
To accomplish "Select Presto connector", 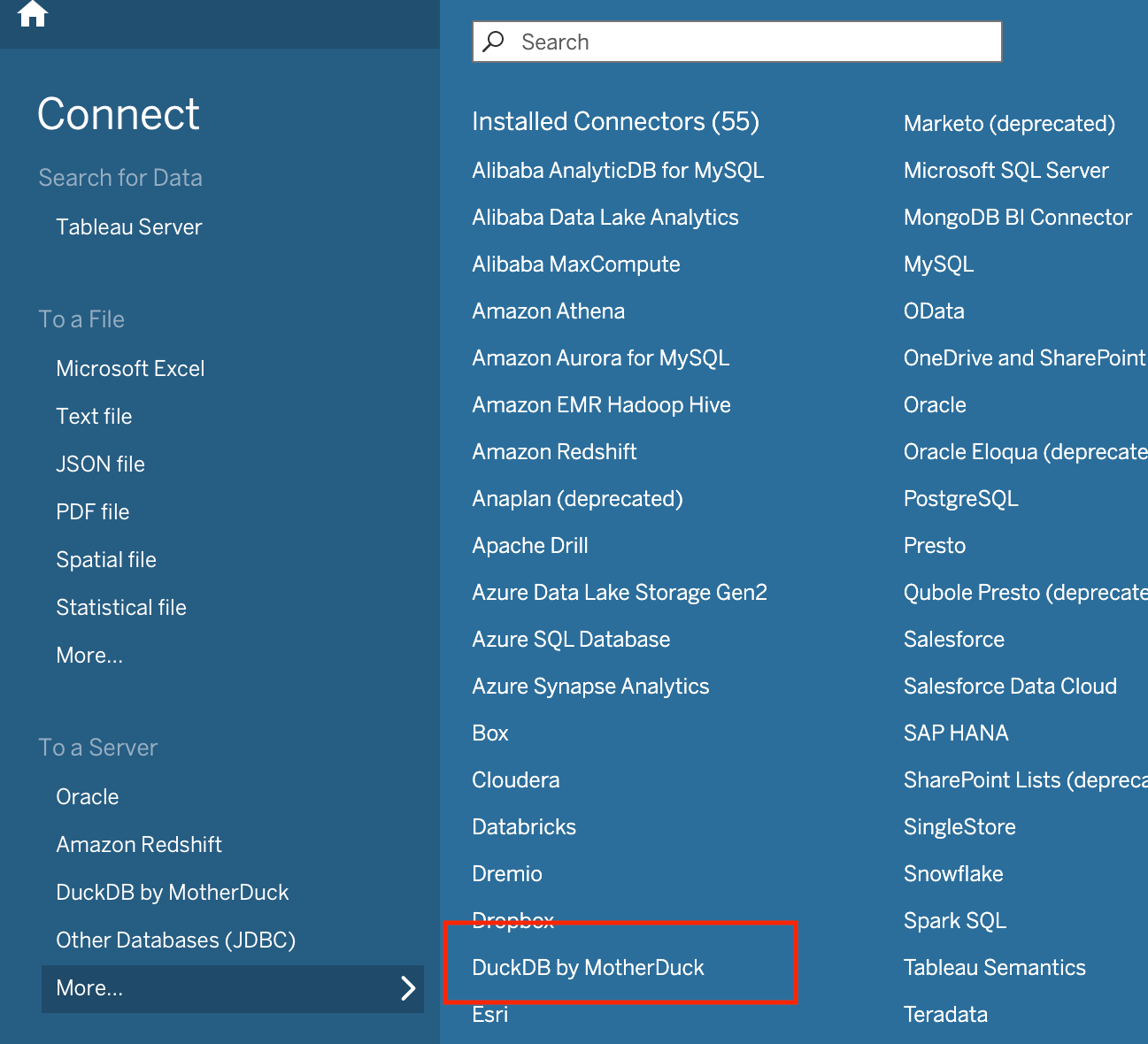I will [x=935, y=546].
